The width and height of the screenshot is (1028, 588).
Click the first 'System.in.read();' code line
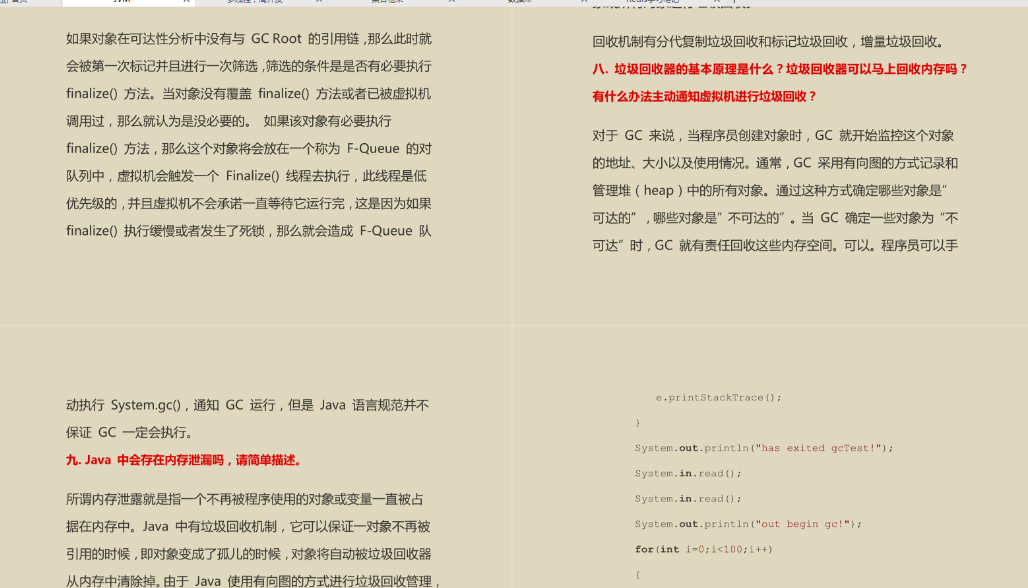(x=688, y=473)
